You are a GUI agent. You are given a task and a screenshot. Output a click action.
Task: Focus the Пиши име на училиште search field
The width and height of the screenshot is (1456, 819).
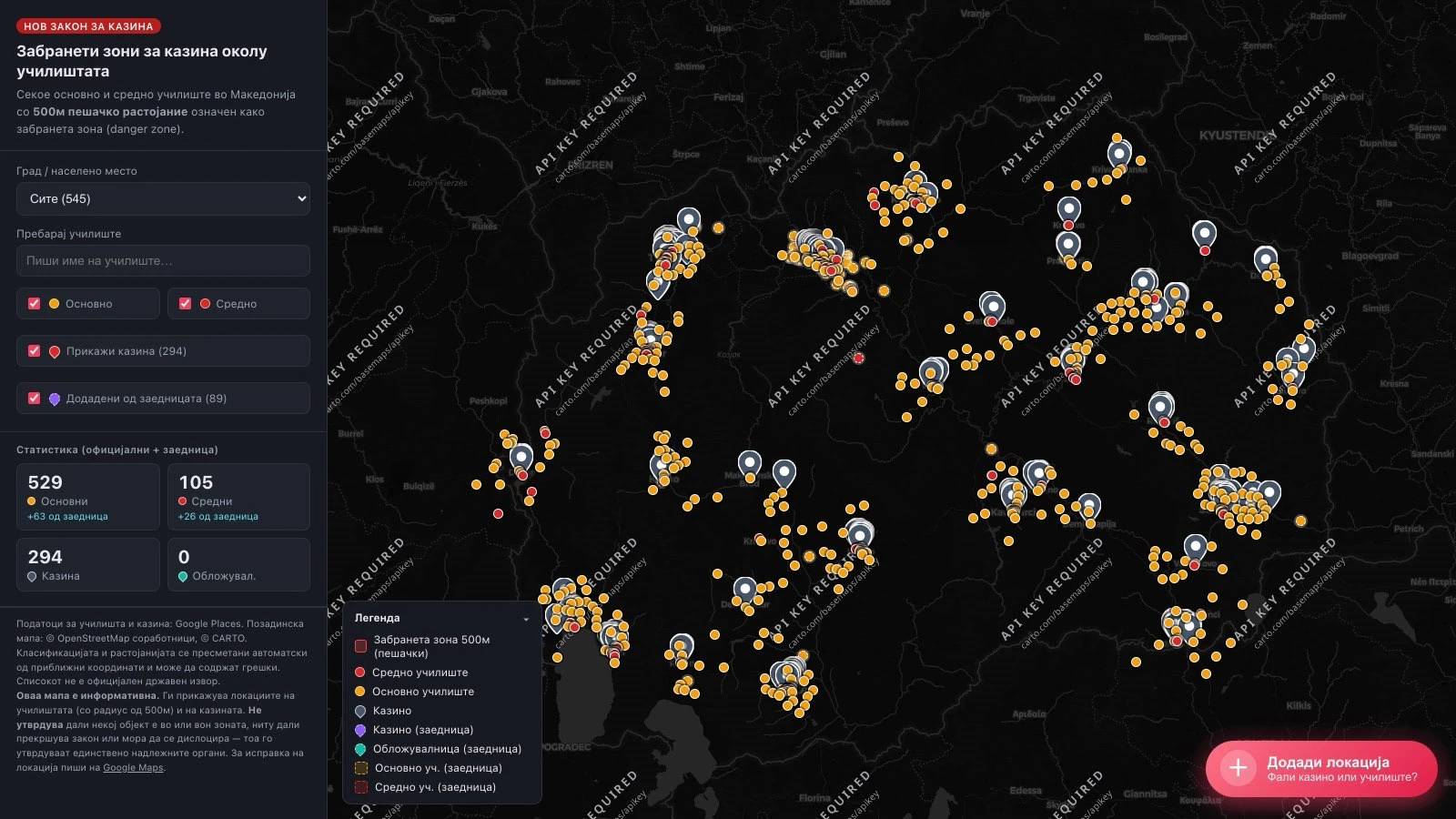coord(163,260)
